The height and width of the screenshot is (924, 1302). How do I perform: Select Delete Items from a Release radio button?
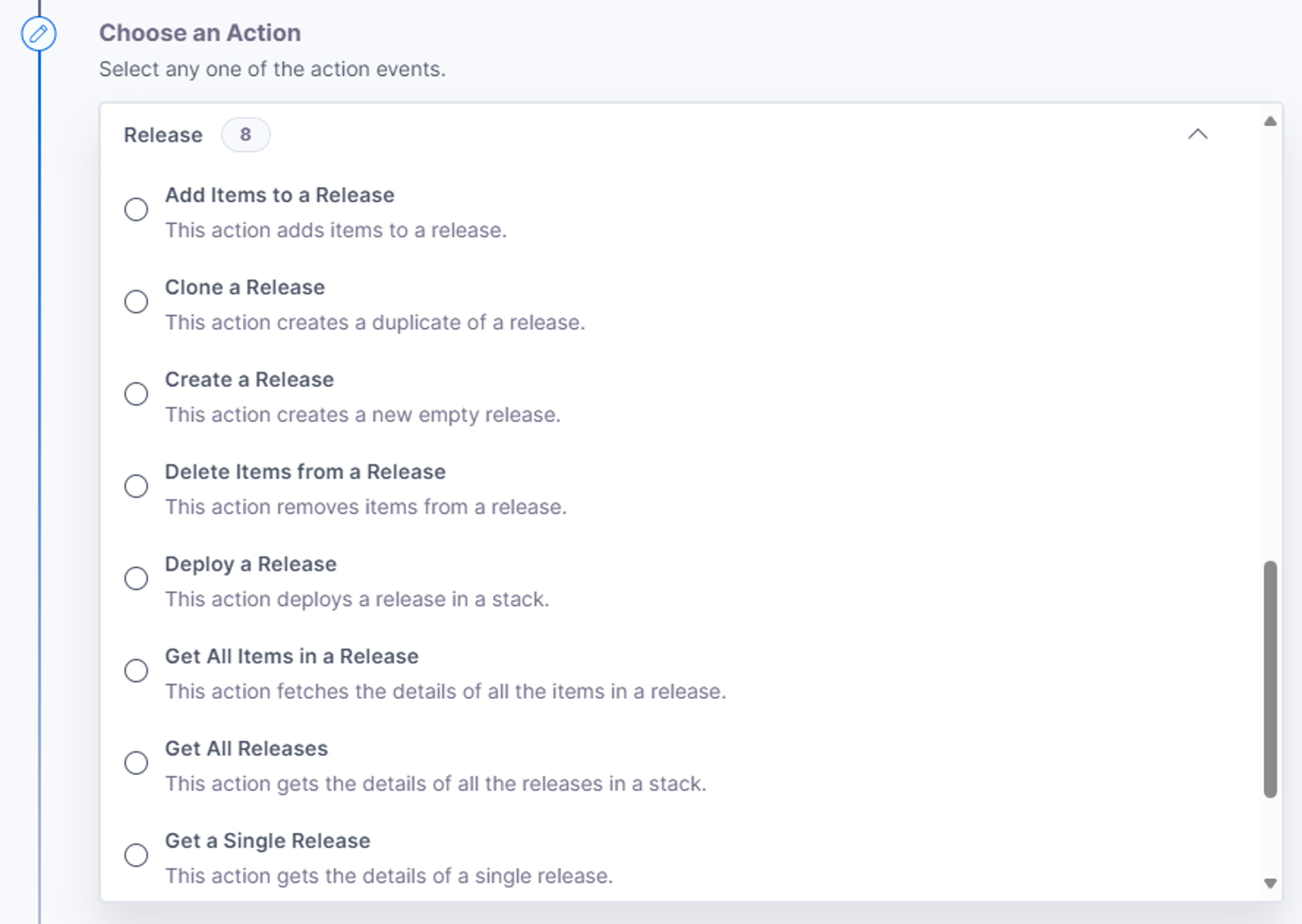pyautogui.click(x=136, y=486)
